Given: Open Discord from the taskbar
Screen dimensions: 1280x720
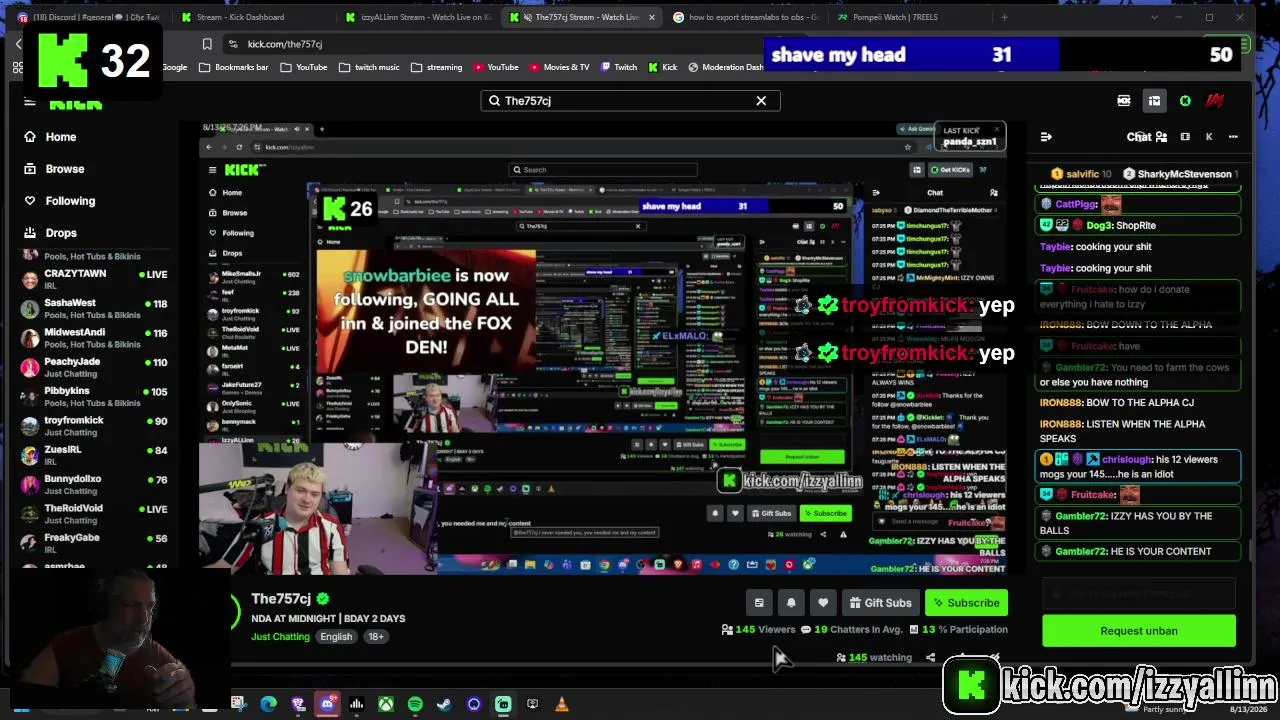Looking at the screenshot, I should click(x=327, y=704).
